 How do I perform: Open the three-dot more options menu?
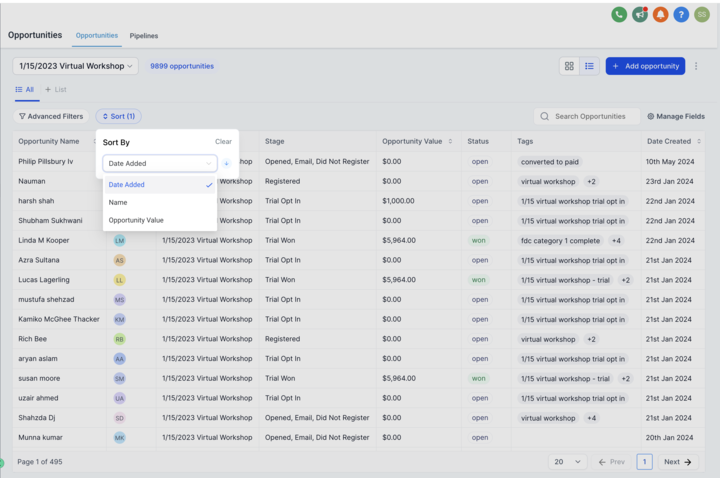pos(696,66)
